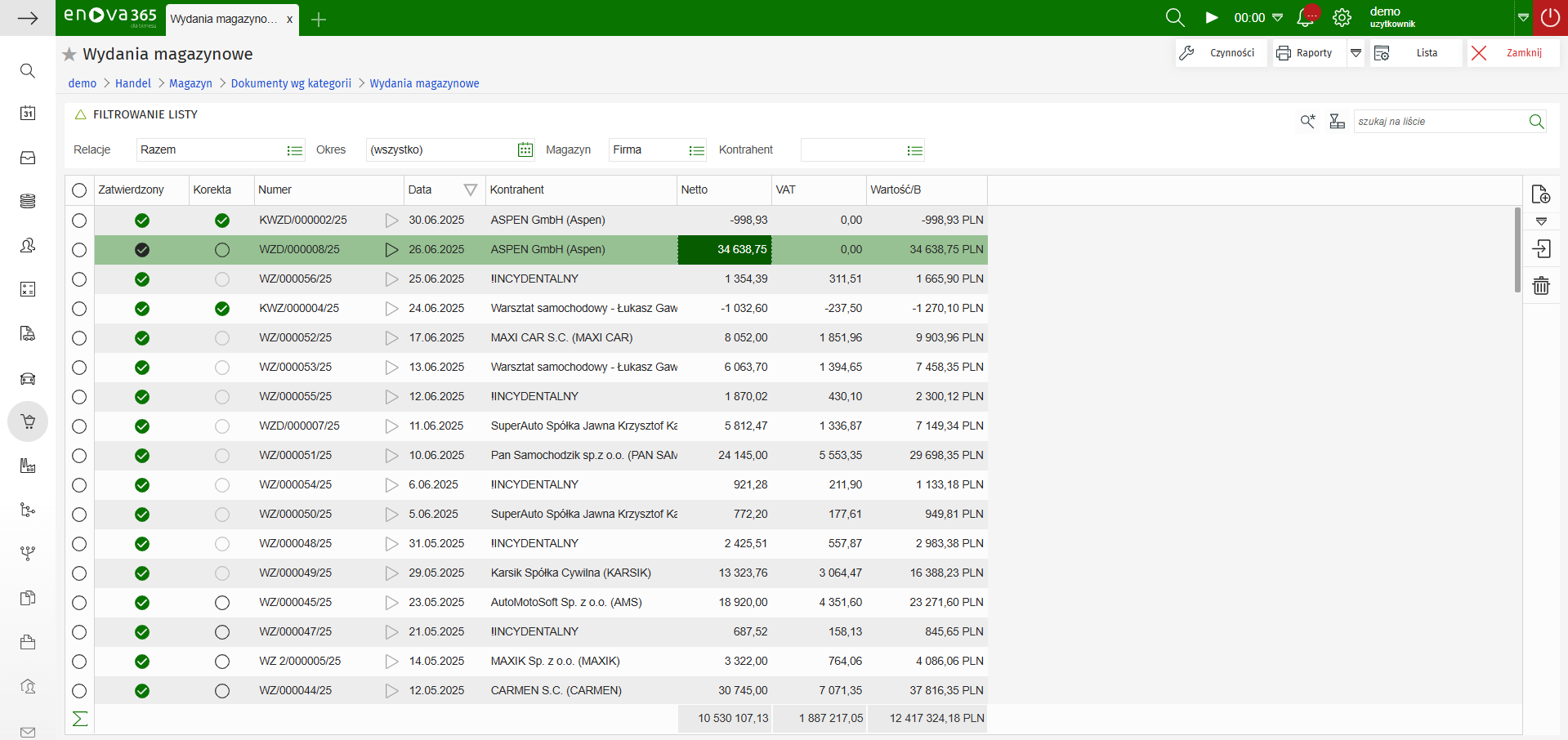The image size is (1568, 740).
Task: Open the Relacje list selector showing Razem
Action: point(294,150)
